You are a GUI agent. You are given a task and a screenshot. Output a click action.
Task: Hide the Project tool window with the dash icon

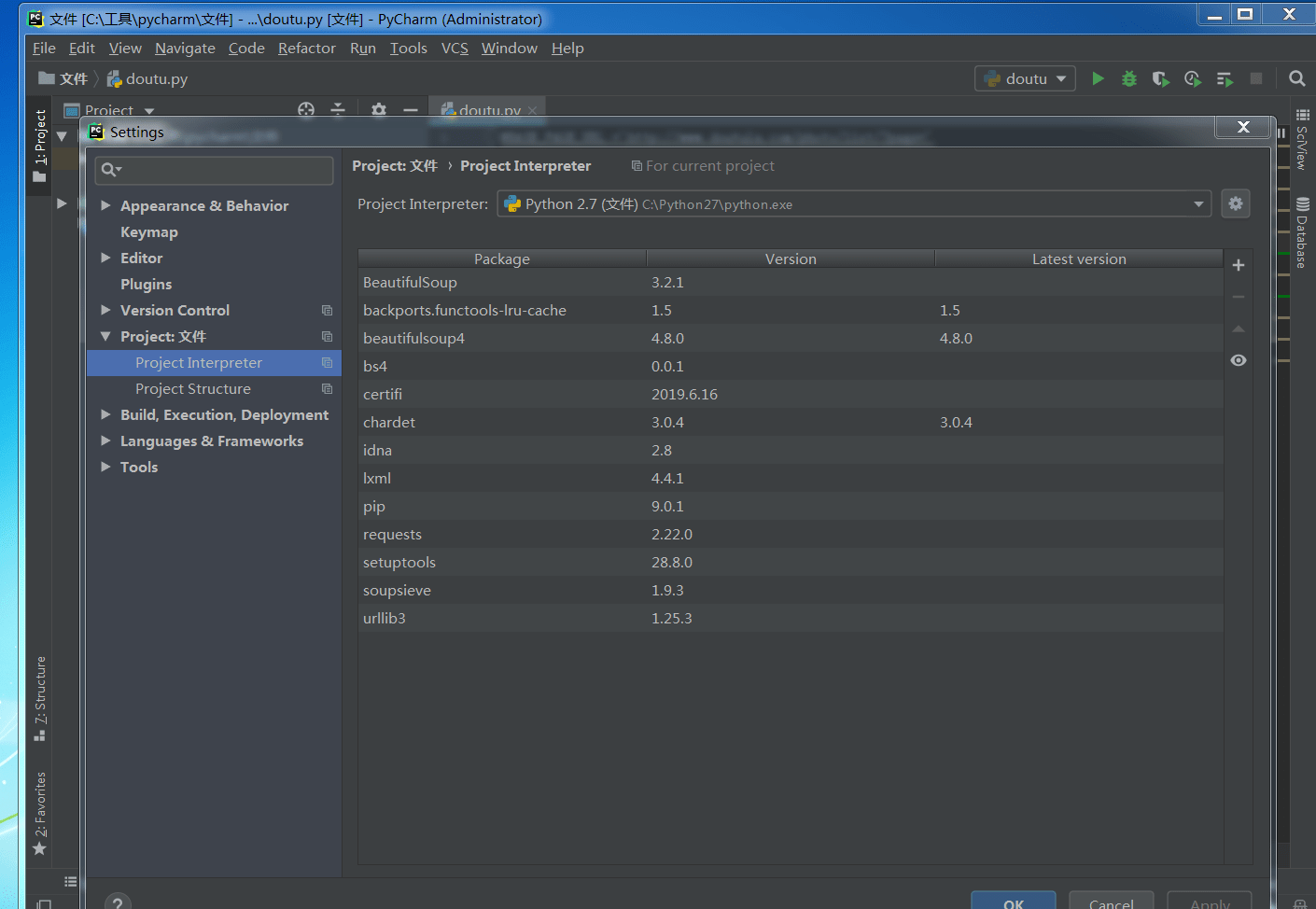411,110
